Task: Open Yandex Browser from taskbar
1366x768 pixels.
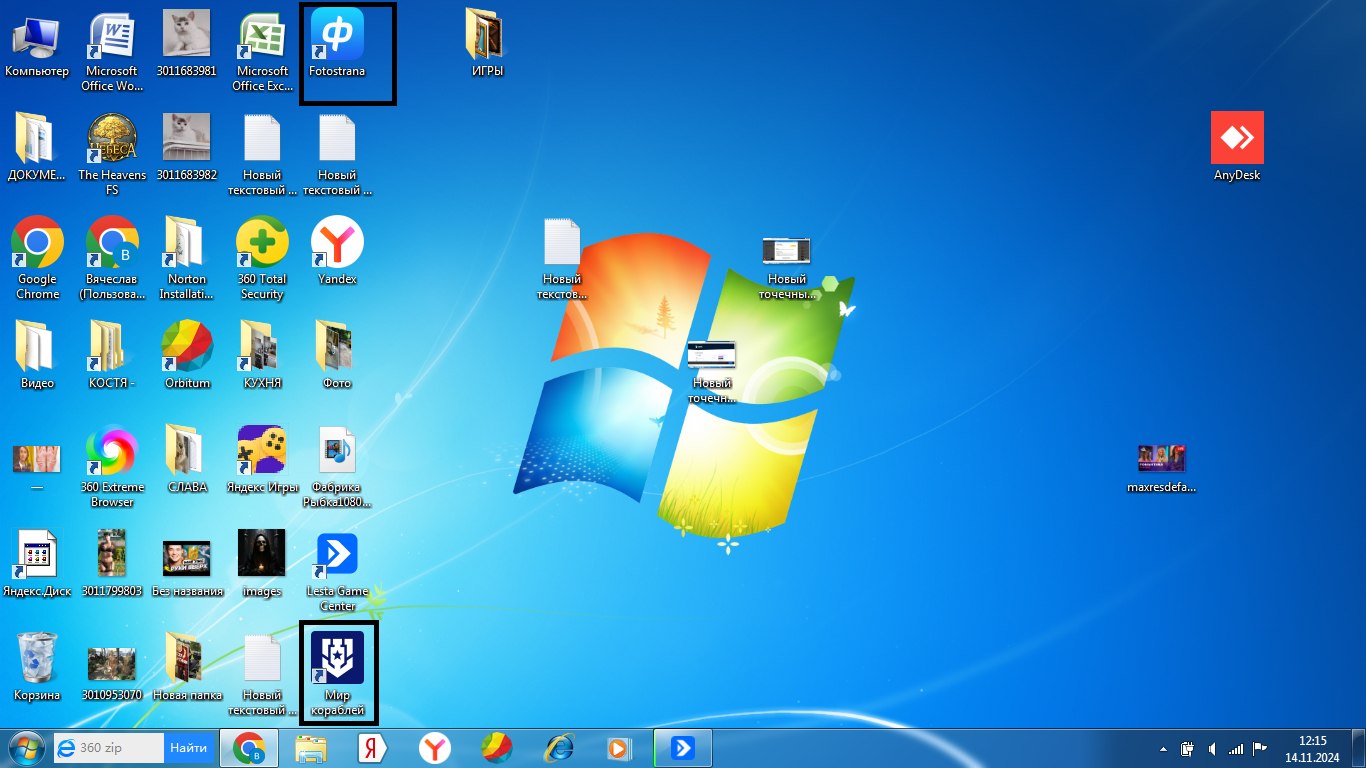Action: point(435,748)
